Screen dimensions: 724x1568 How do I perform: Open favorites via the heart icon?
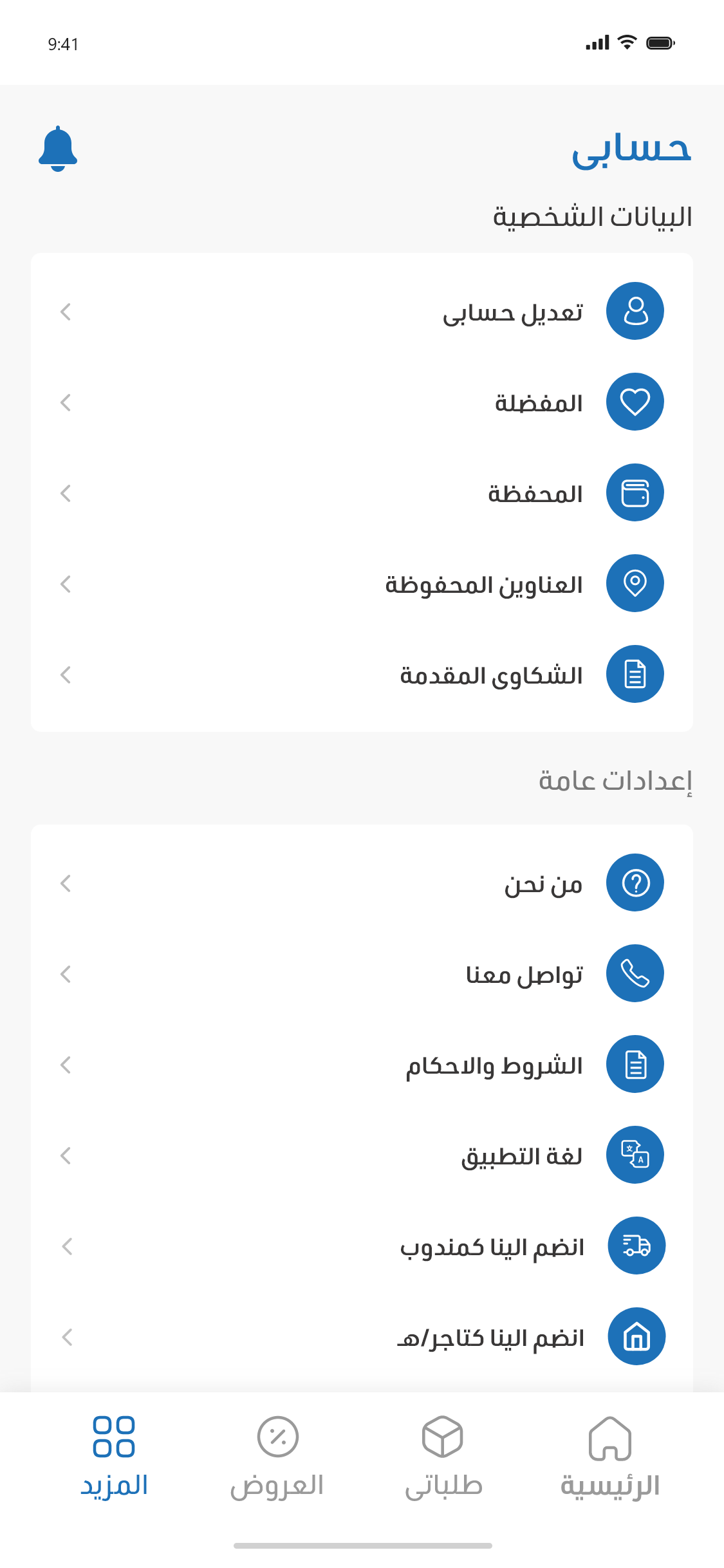click(x=635, y=402)
